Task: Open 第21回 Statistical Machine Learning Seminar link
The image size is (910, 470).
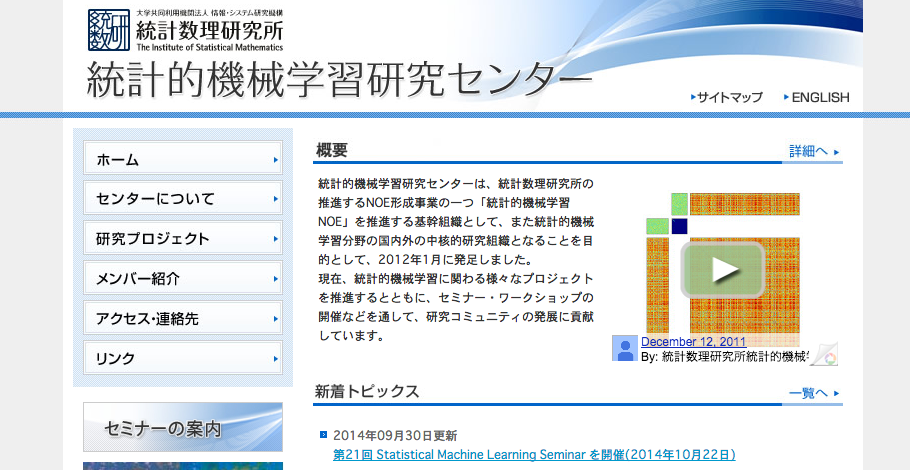Action: tap(534, 454)
